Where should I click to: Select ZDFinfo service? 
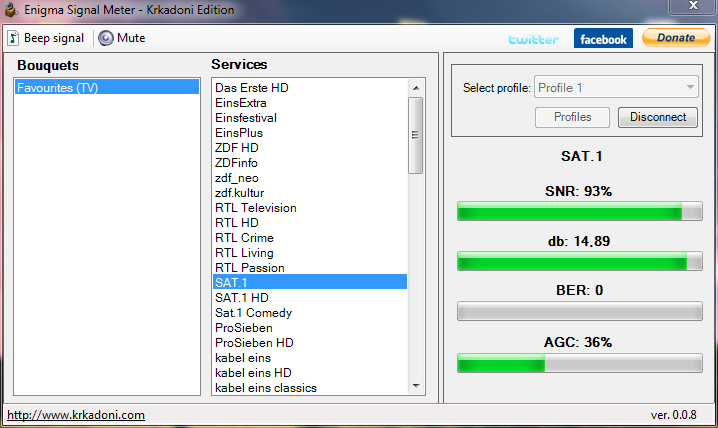[x=310, y=163]
